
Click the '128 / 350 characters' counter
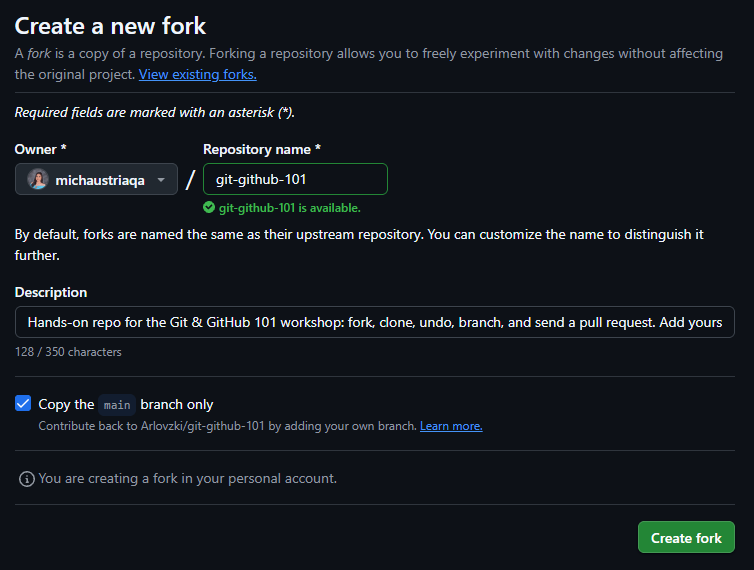68,352
